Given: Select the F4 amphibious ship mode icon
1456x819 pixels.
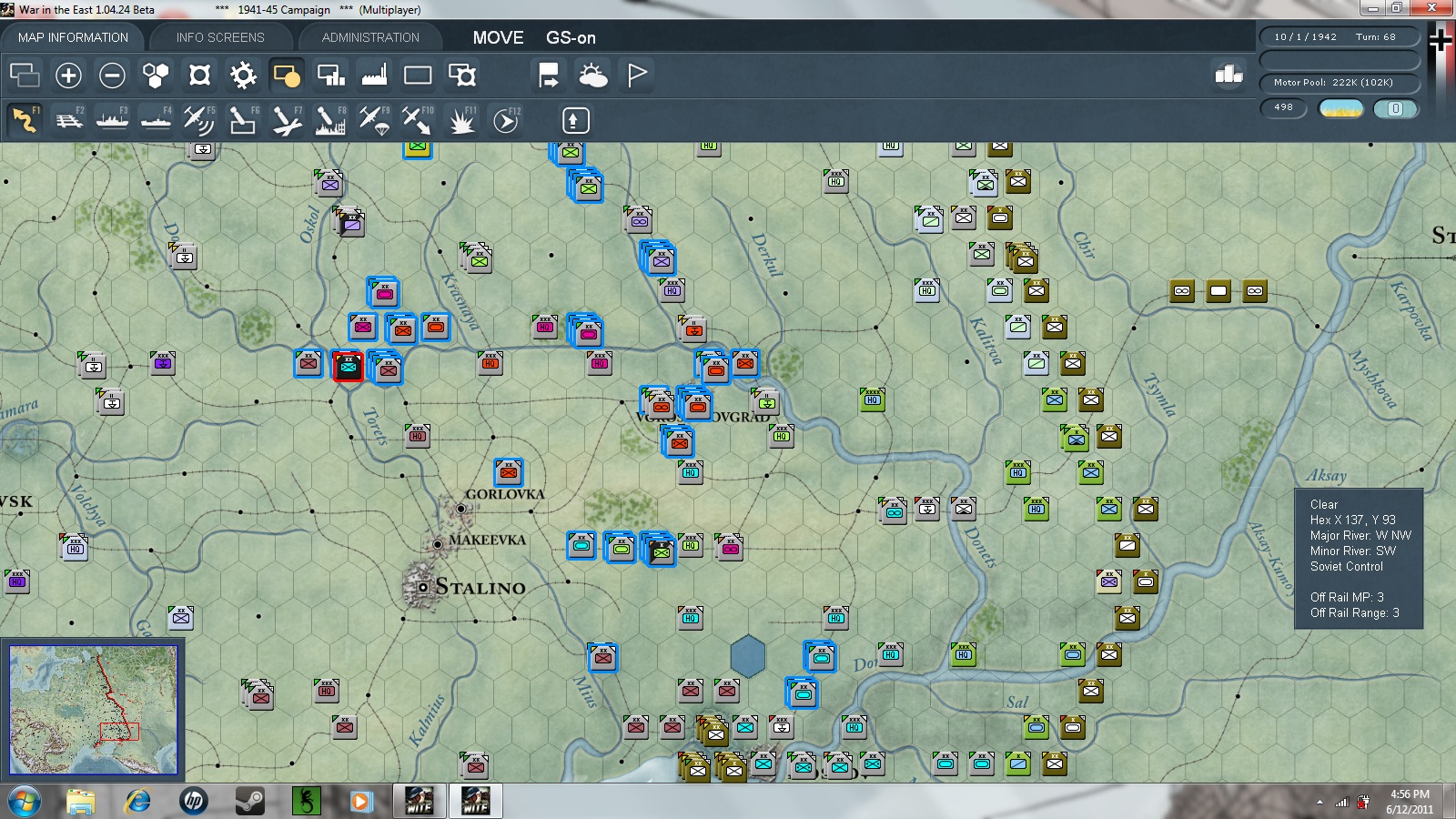Looking at the screenshot, I should coord(156,120).
